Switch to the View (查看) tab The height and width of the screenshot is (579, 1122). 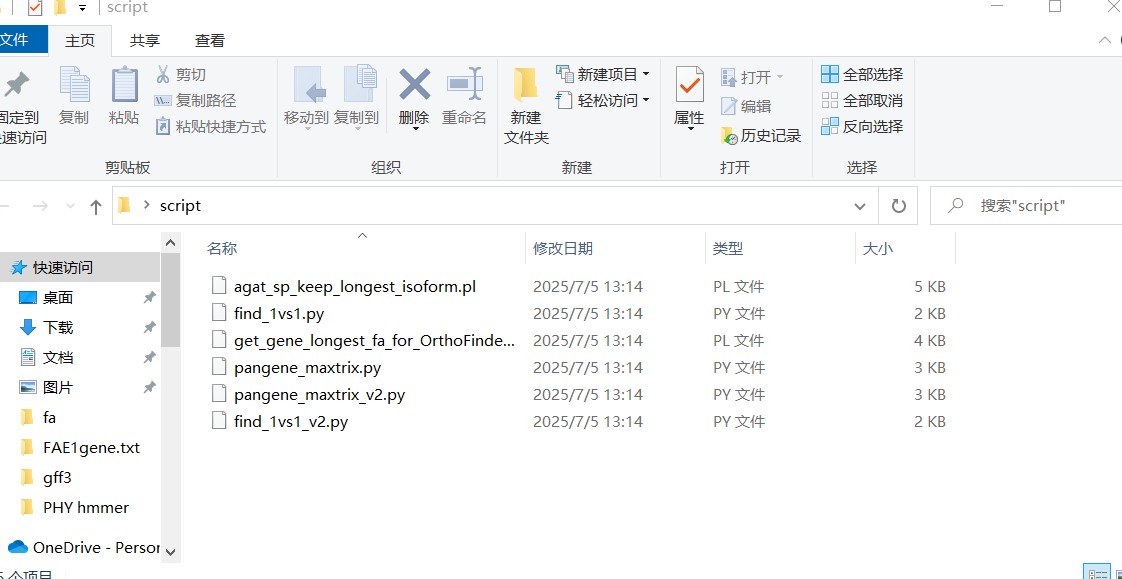[210, 41]
